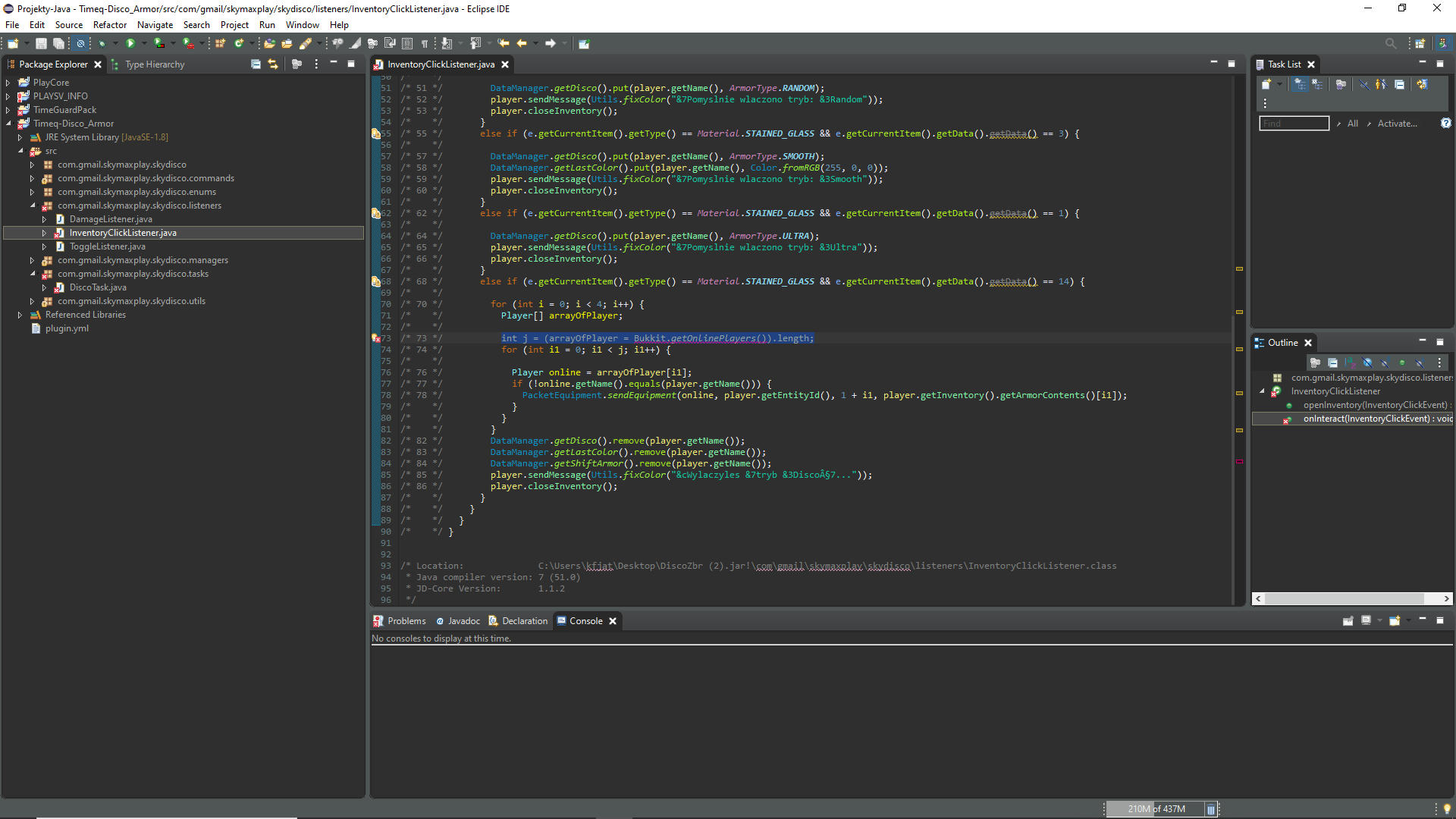Toggle Block Selection Mode toolbar button
This screenshot has width=1456, height=819.
point(407,44)
